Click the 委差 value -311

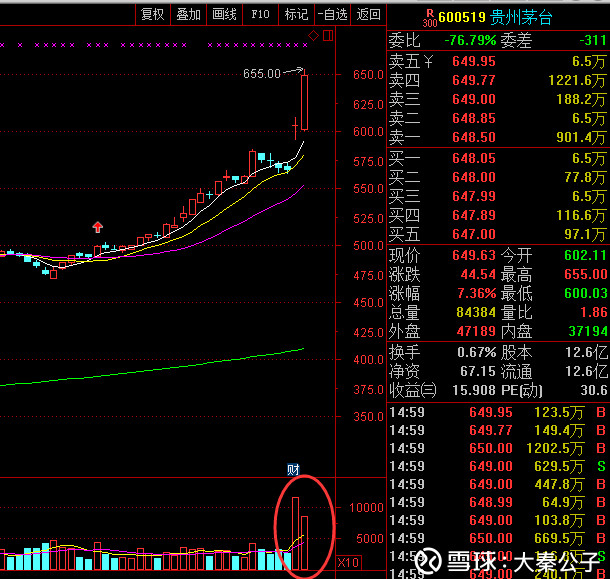coord(593,40)
